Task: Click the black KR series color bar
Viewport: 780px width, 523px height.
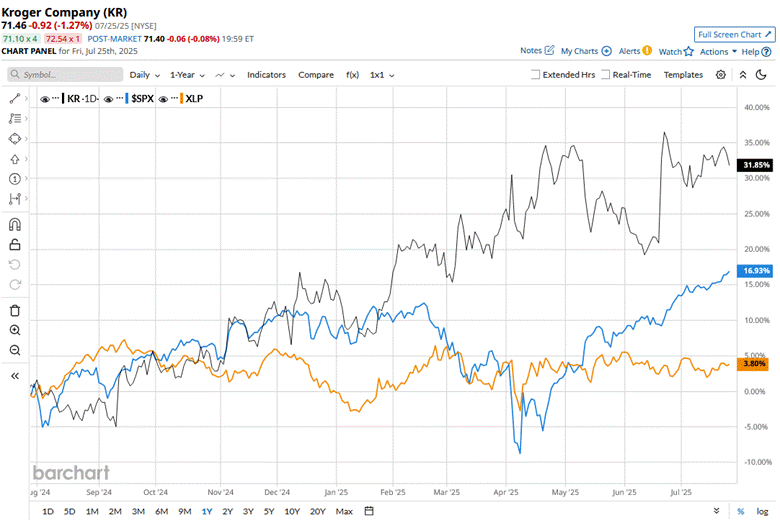Action: [x=63, y=99]
